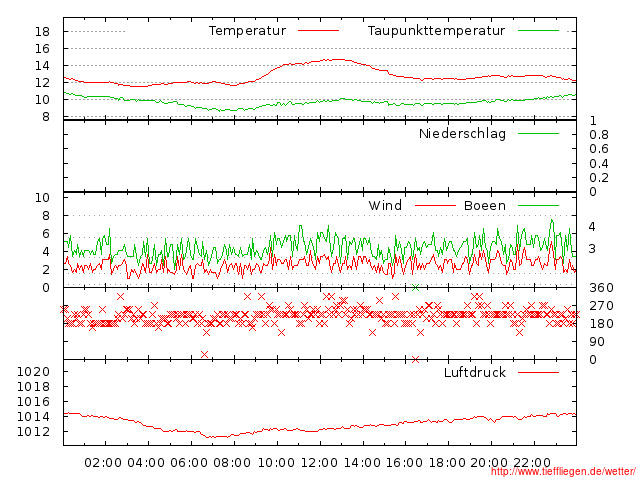640x480 pixels.
Task: Click the 'Temperatur' legend label
Action: click(247, 31)
